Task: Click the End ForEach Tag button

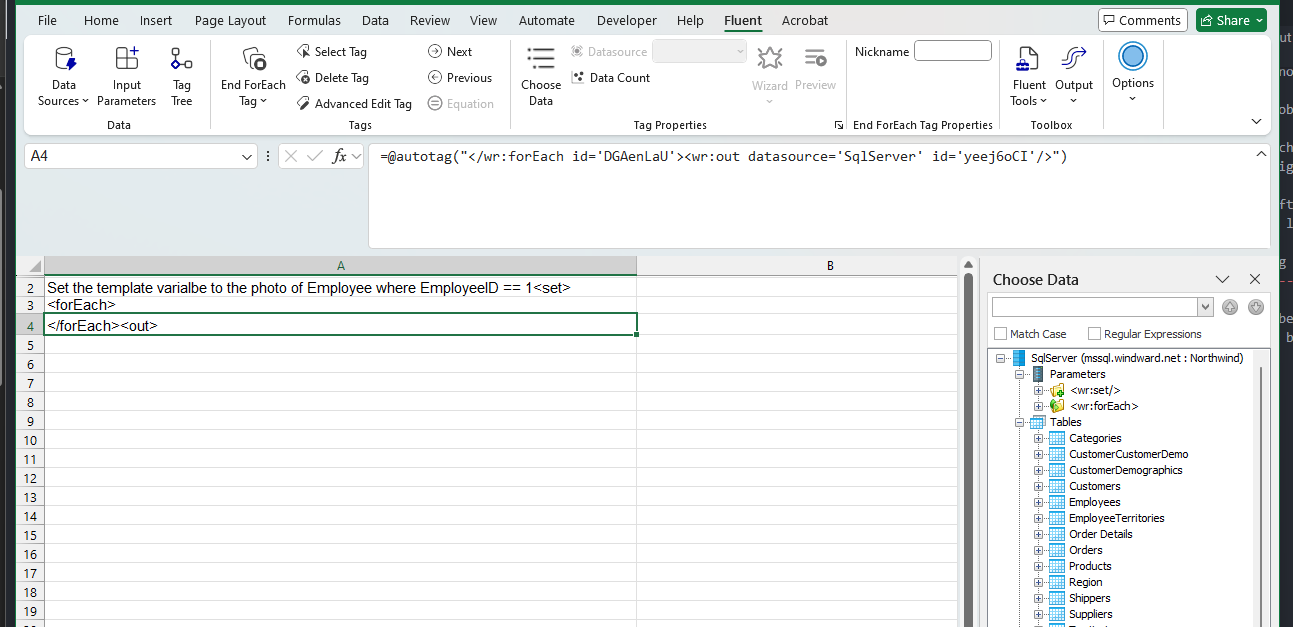Action: 253,76
